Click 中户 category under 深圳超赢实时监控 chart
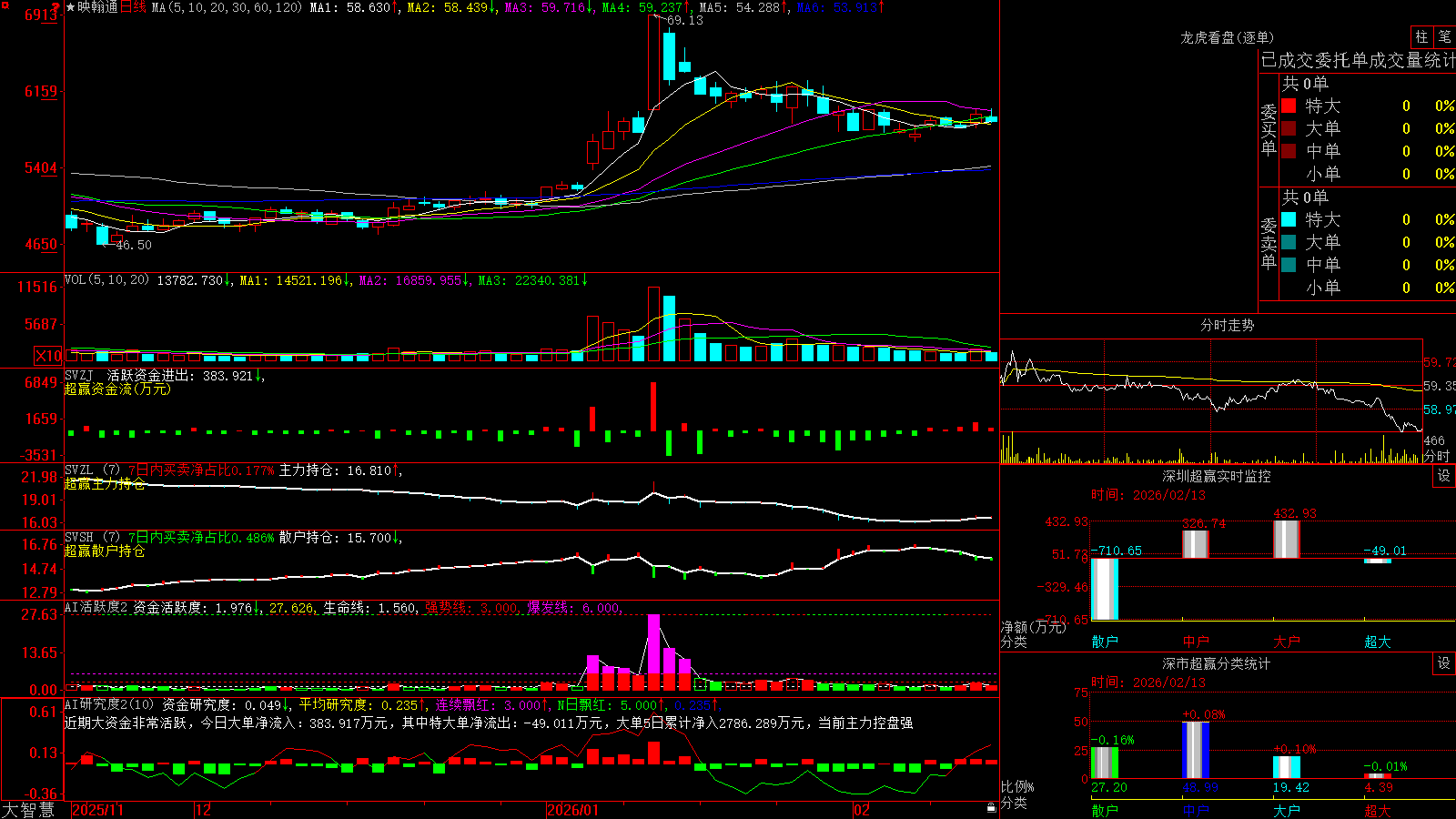The height and width of the screenshot is (819, 1456). pos(1196,642)
